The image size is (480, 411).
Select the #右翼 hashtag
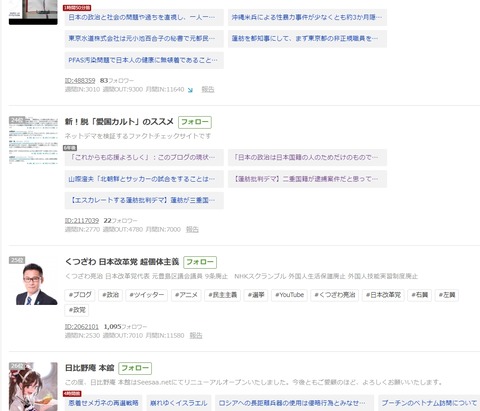click(419, 295)
